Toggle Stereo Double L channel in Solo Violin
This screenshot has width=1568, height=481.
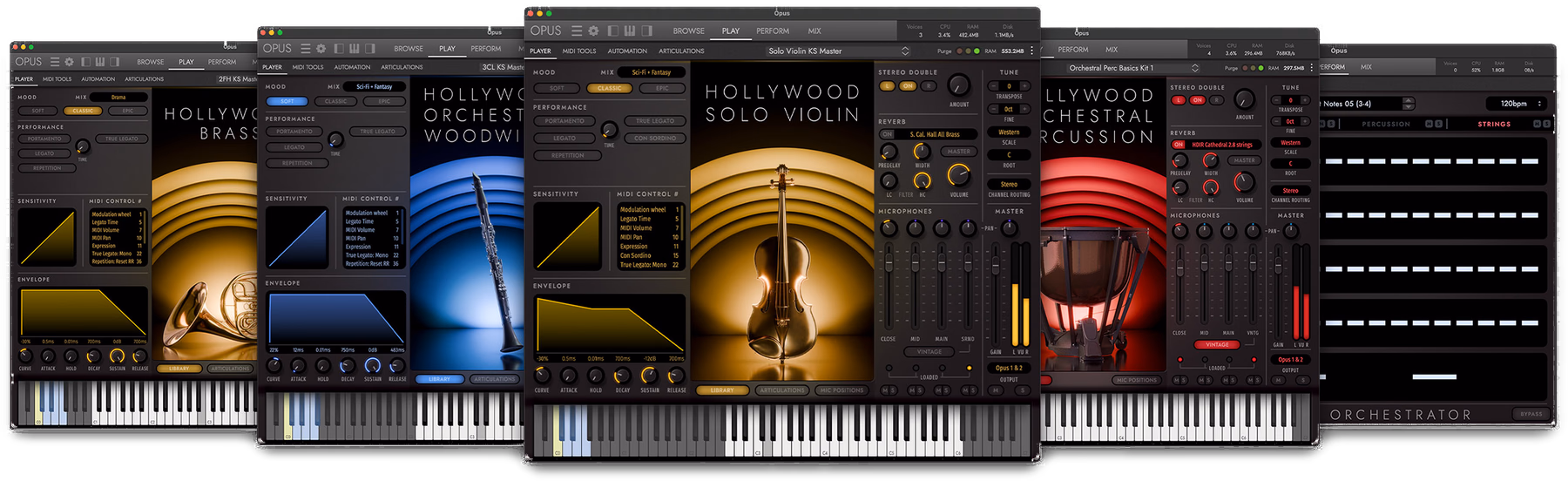click(888, 86)
